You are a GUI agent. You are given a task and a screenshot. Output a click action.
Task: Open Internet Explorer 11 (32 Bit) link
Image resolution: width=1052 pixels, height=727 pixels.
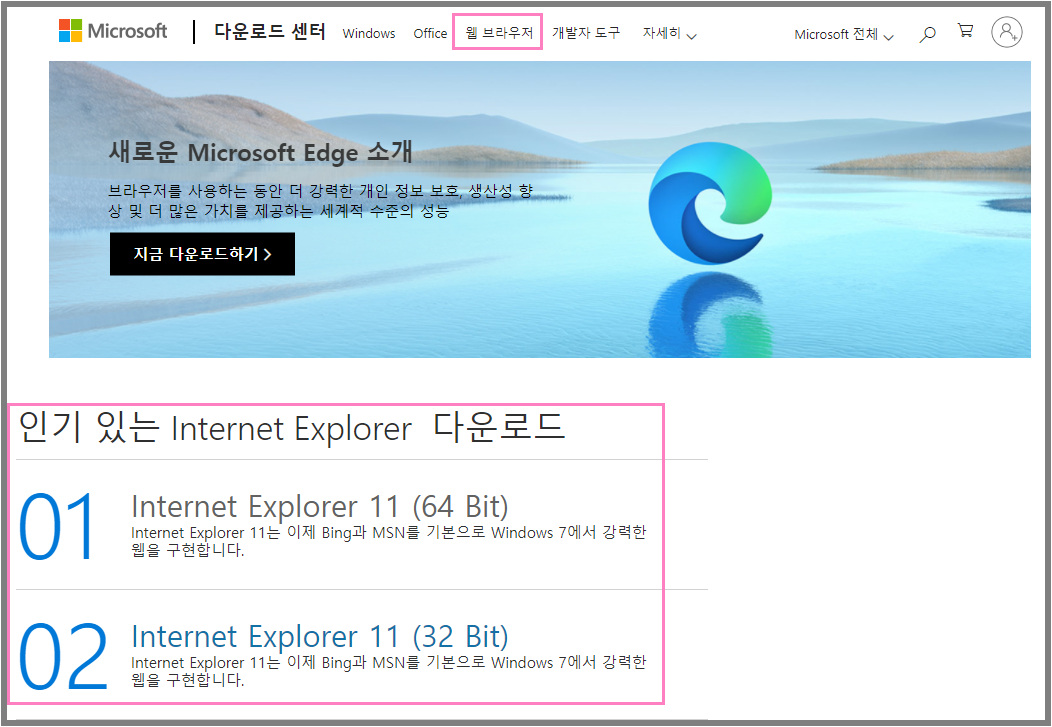[320, 636]
